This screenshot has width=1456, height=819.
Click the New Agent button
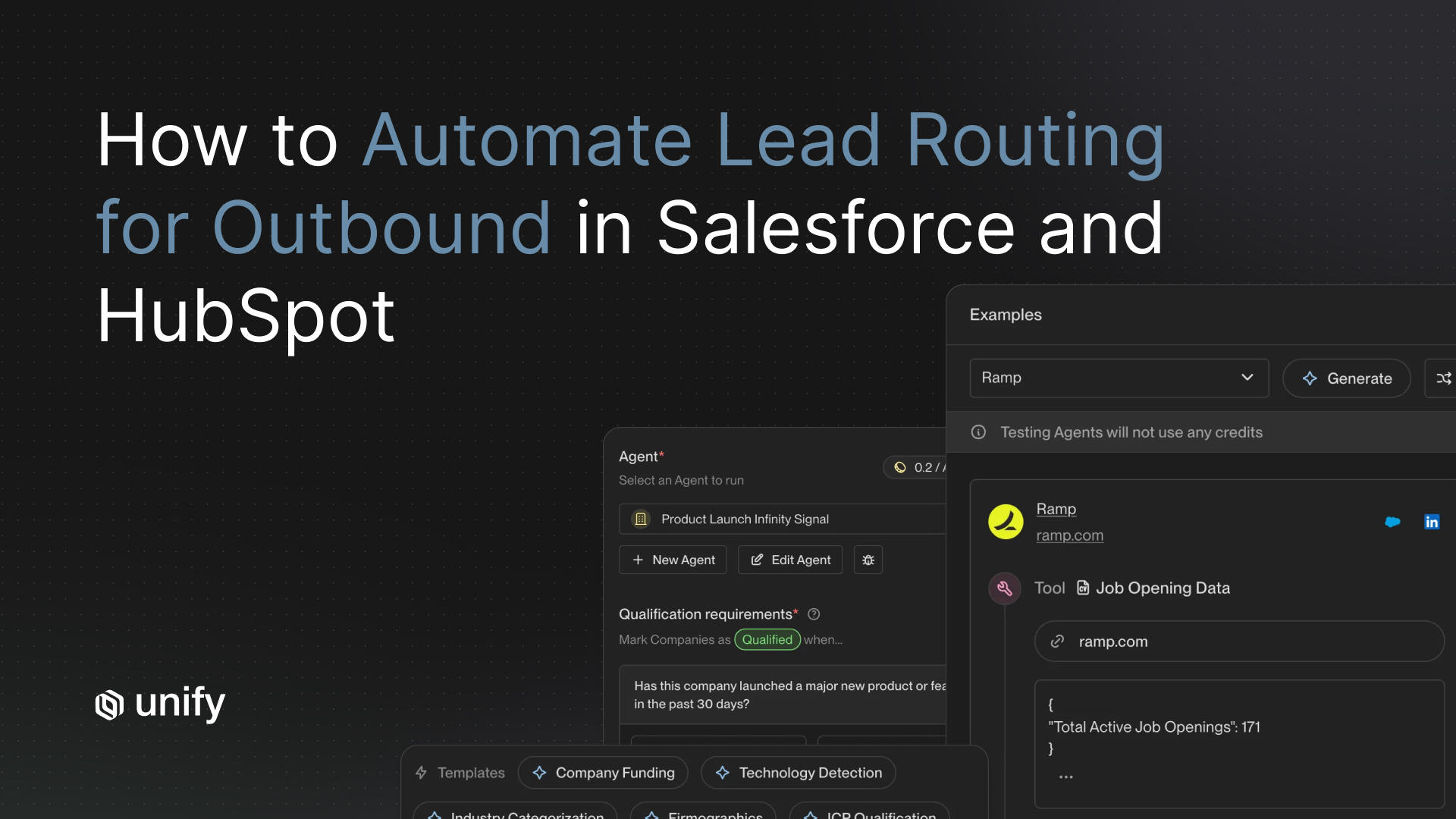(x=673, y=560)
